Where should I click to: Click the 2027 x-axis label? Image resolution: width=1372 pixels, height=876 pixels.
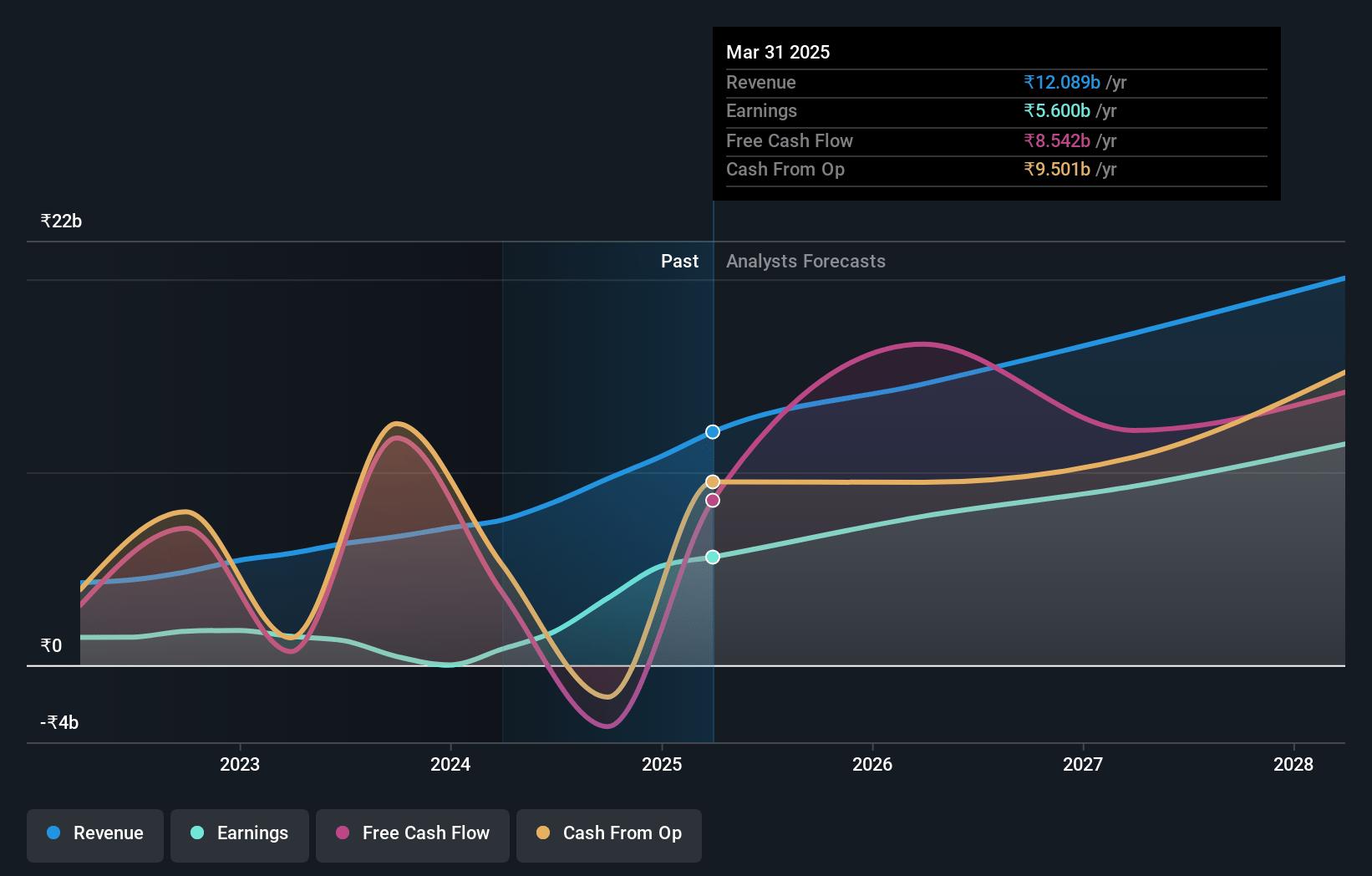coord(1083,764)
